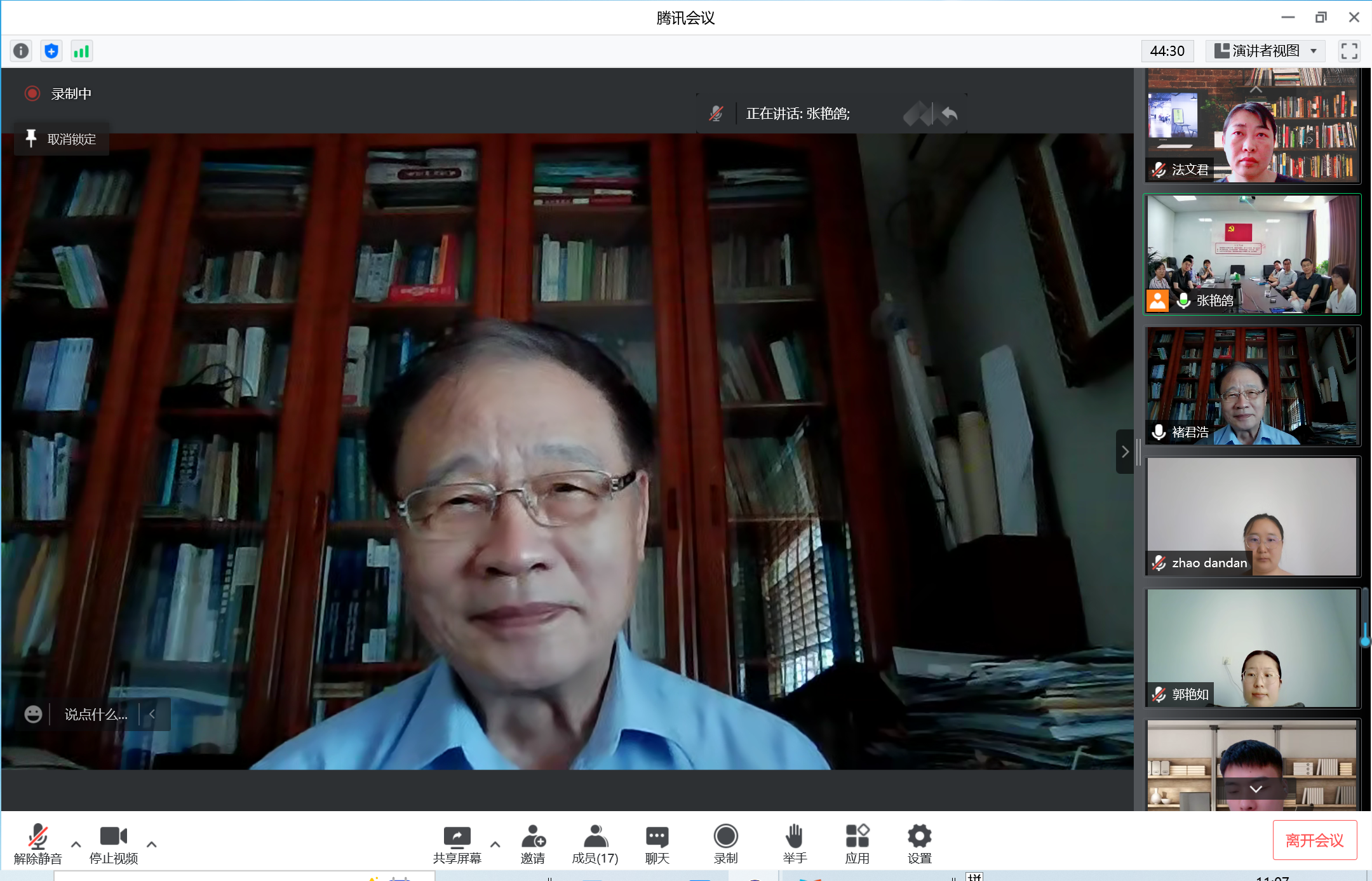Click muted mic icon on 郭艳如
1372x881 pixels.
[1159, 694]
